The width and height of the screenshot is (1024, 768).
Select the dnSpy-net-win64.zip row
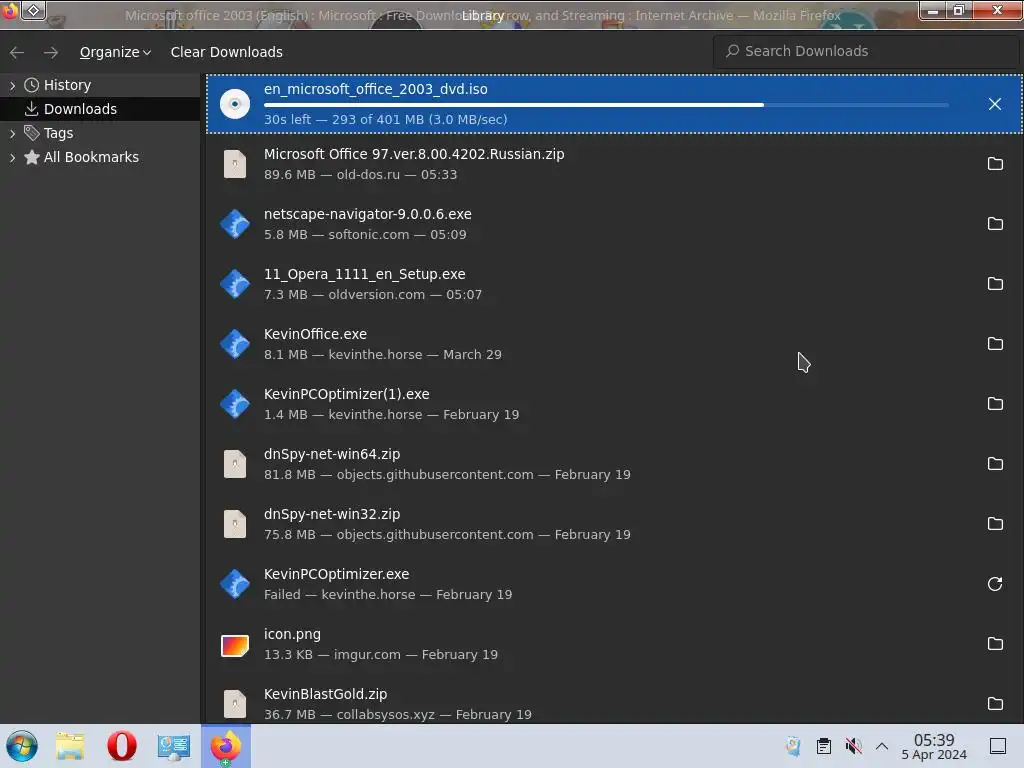click(615, 464)
